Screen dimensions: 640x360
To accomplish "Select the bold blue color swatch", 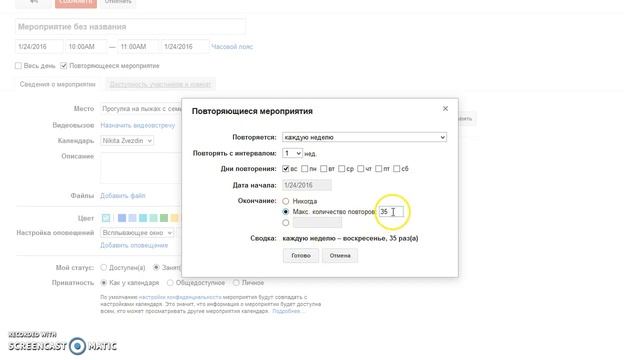I will tap(122, 218).
